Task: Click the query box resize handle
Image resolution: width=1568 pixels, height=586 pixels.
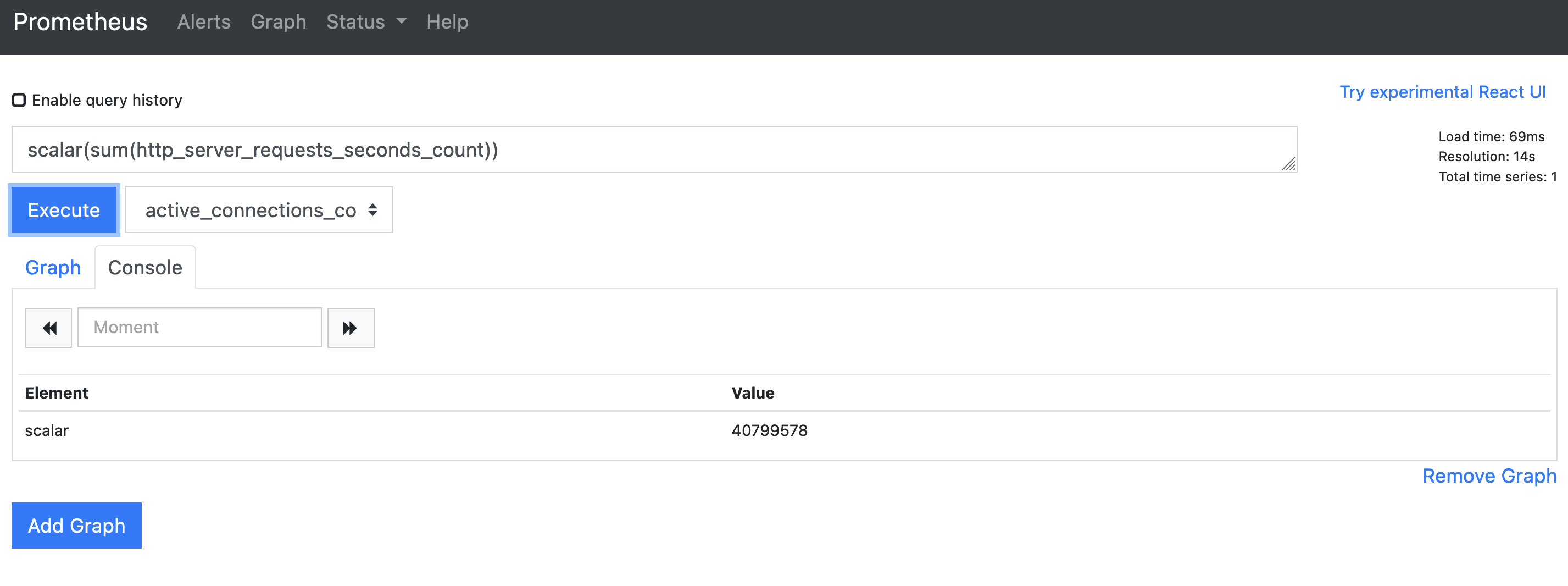Action: 1288,164
